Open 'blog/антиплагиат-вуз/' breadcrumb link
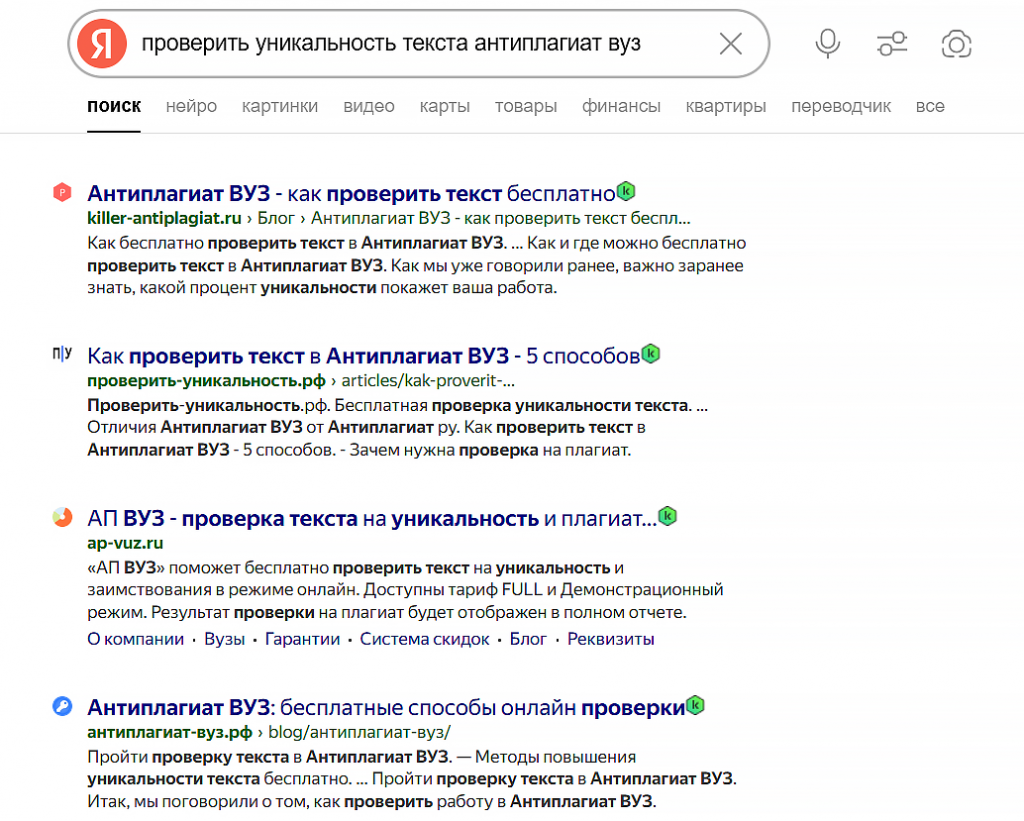Screen dimensions: 1024x821 pos(360,732)
